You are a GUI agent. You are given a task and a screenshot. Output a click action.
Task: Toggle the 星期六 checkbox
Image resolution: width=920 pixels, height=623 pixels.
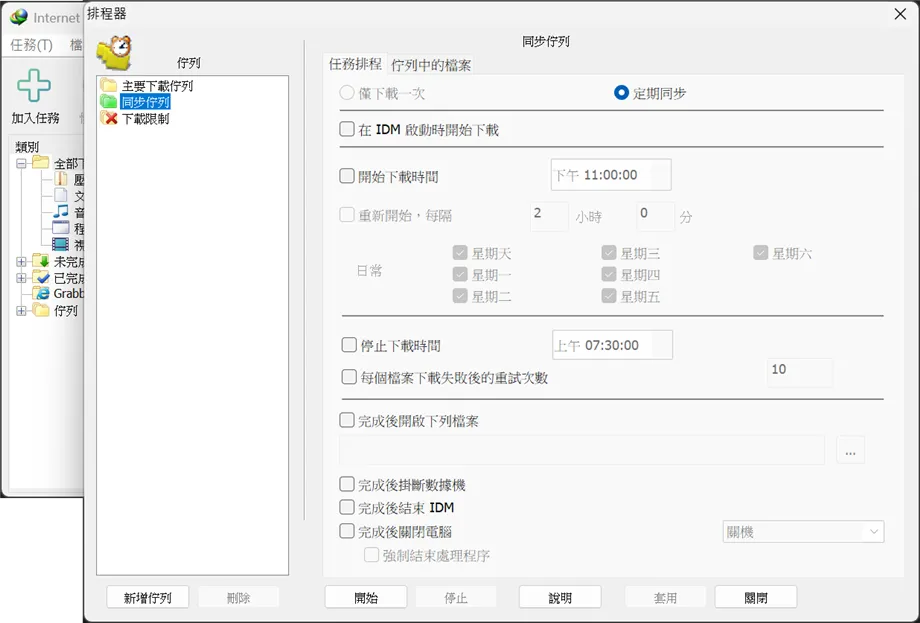[761, 253]
